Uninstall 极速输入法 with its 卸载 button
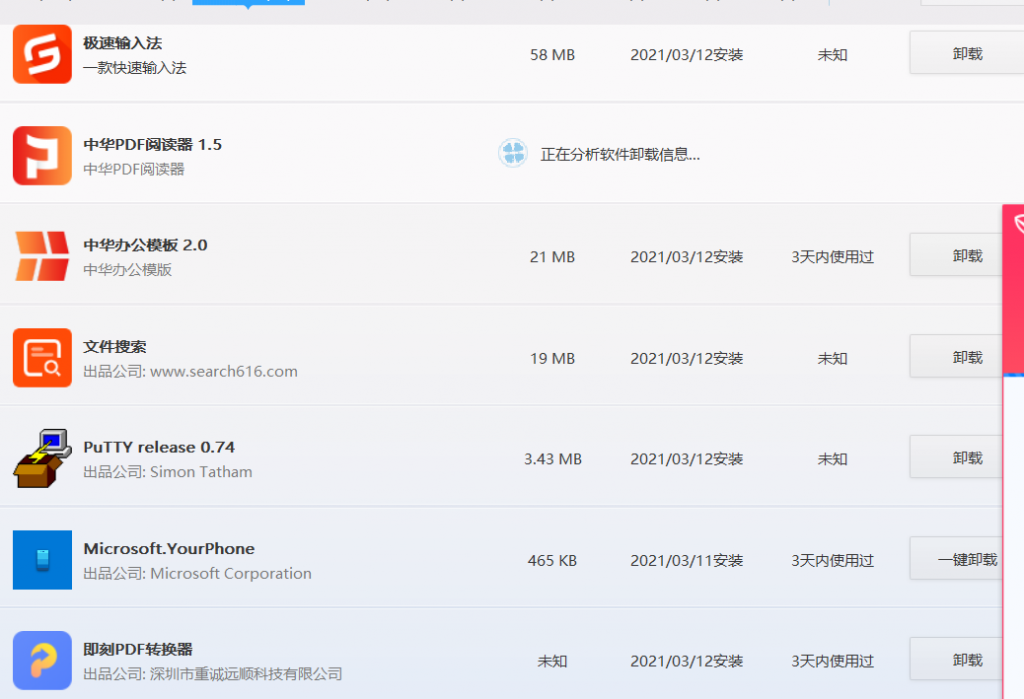The width and height of the screenshot is (1024, 699). tap(966, 54)
